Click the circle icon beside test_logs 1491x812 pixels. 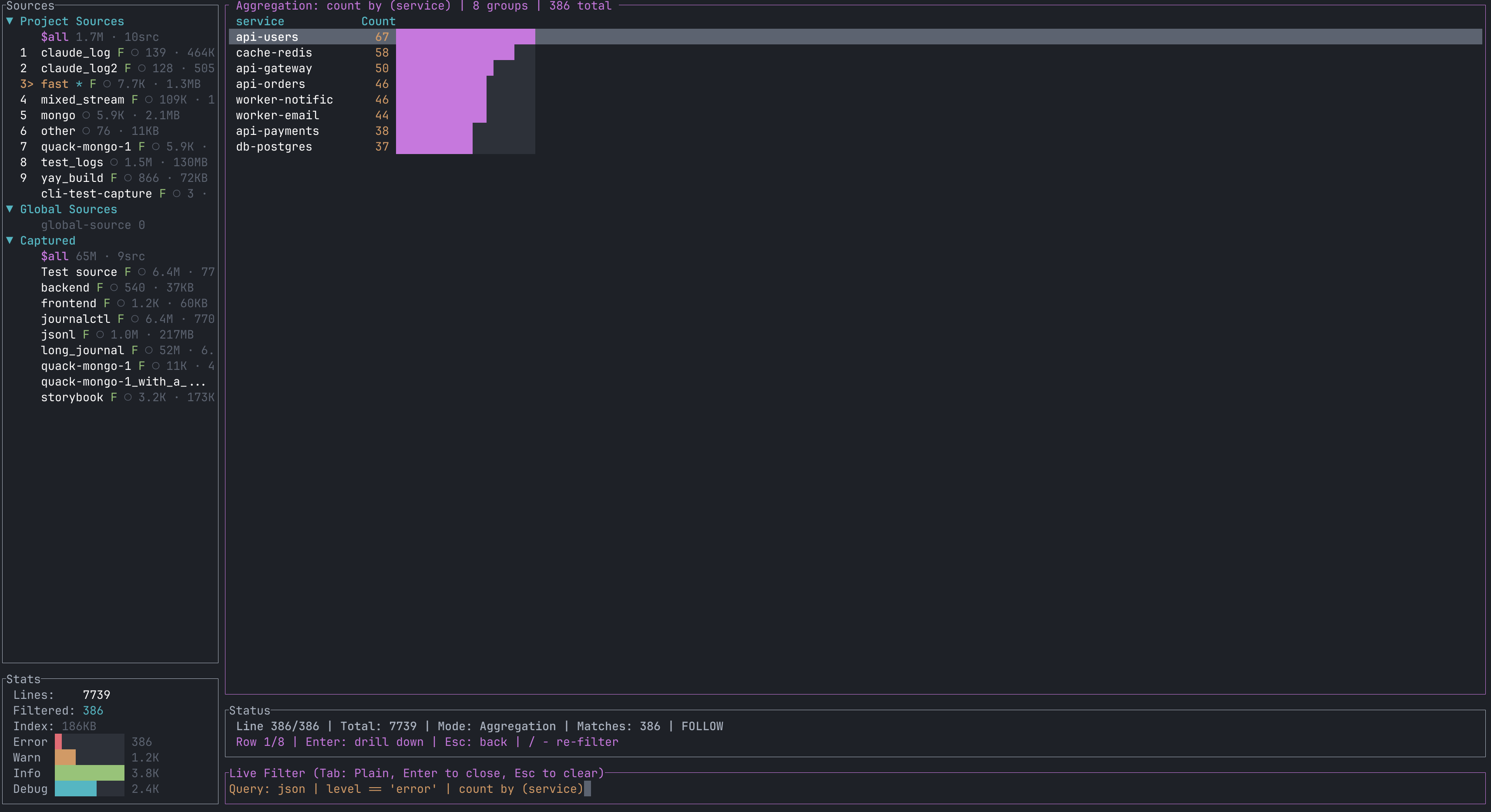coord(114,162)
